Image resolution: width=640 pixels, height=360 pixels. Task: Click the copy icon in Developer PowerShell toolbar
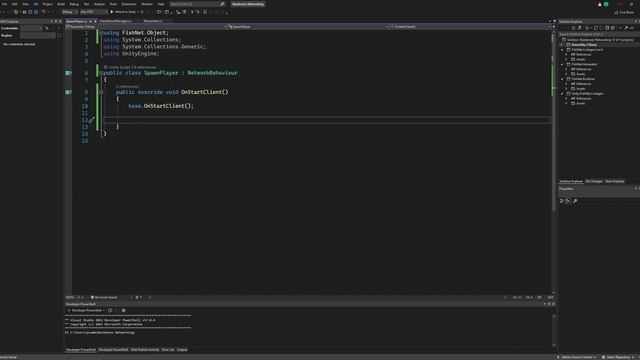tap(110, 311)
